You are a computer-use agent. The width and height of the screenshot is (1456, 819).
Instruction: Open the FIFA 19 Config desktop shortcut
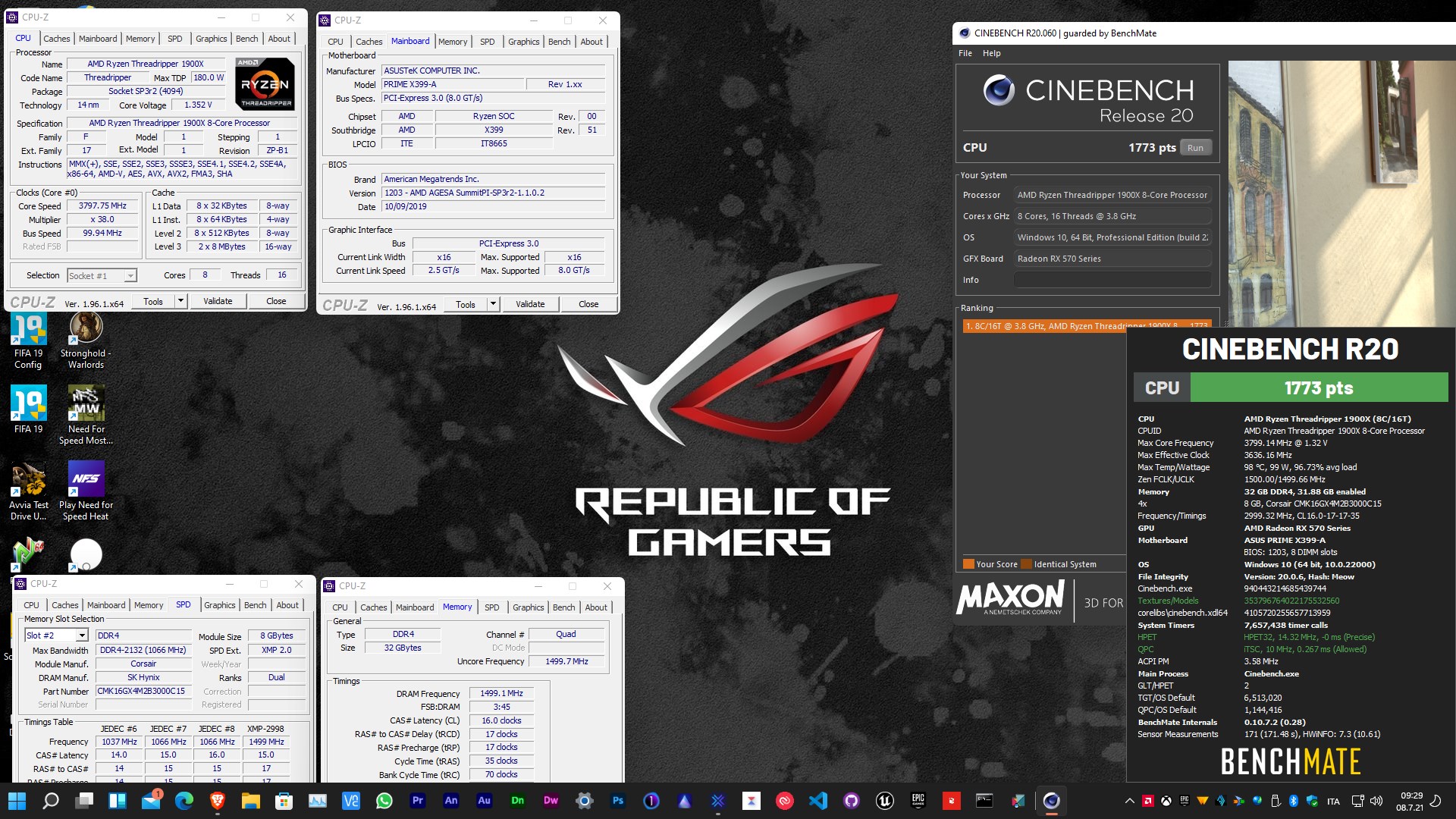tap(28, 341)
